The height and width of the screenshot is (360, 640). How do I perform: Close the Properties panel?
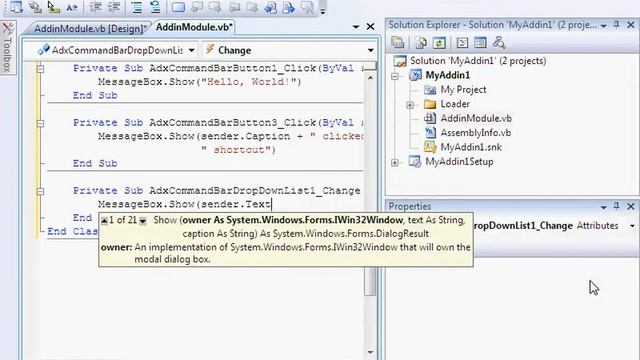click(x=631, y=207)
